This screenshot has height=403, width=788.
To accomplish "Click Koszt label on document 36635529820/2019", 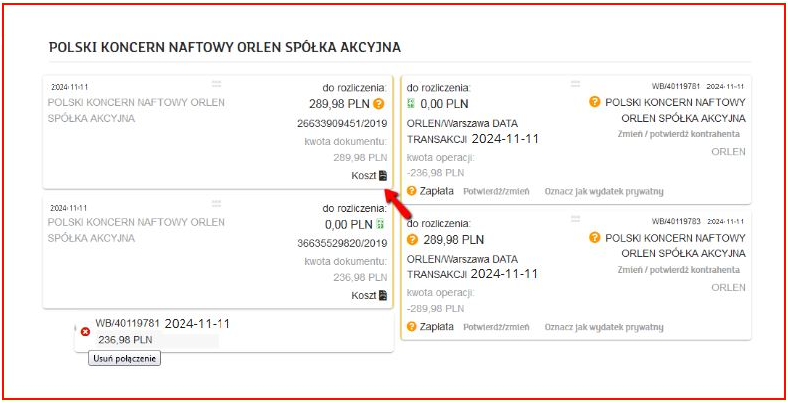I will pyautogui.click(x=364, y=295).
